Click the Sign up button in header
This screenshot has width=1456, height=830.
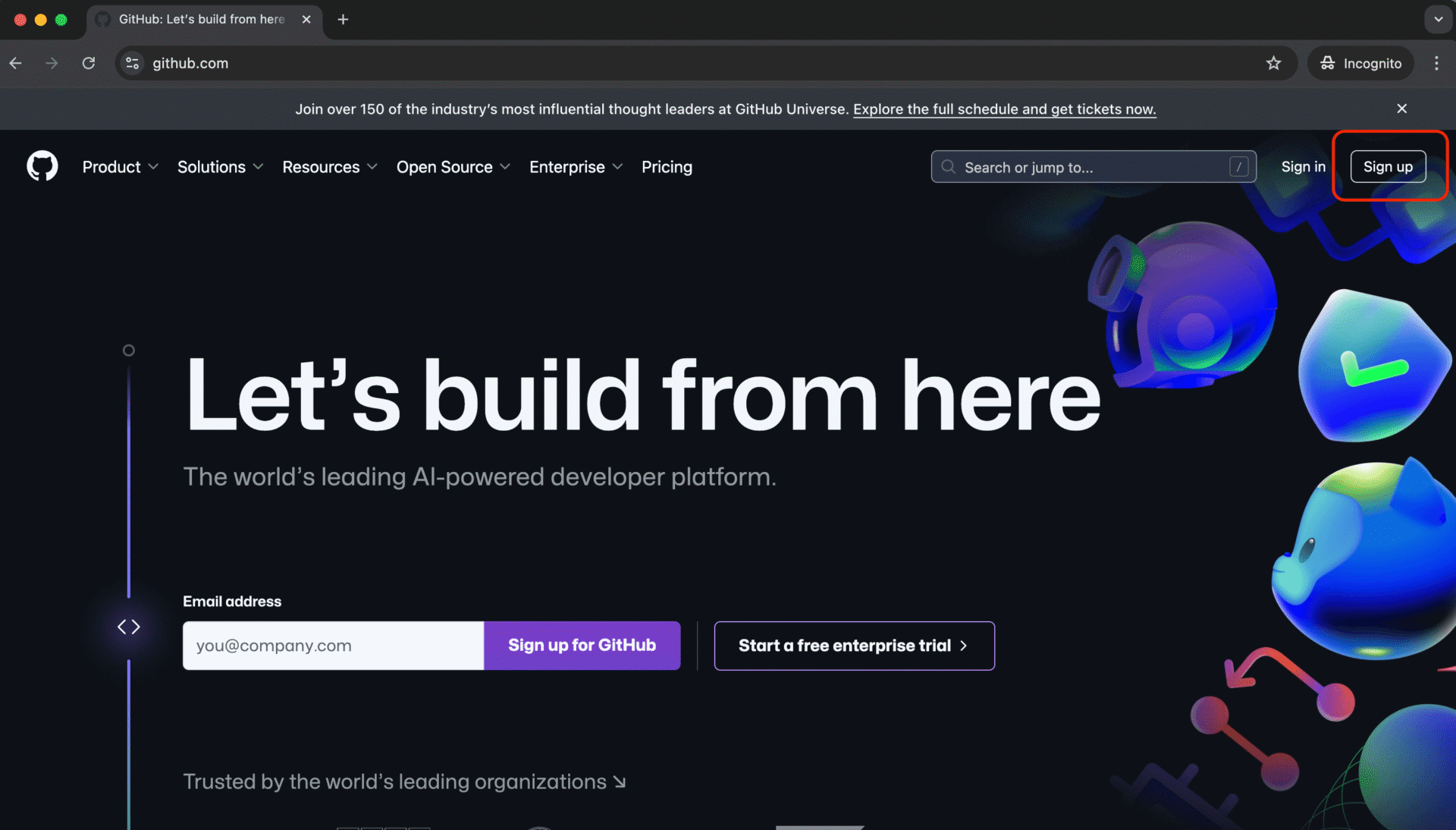[1388, 167]
